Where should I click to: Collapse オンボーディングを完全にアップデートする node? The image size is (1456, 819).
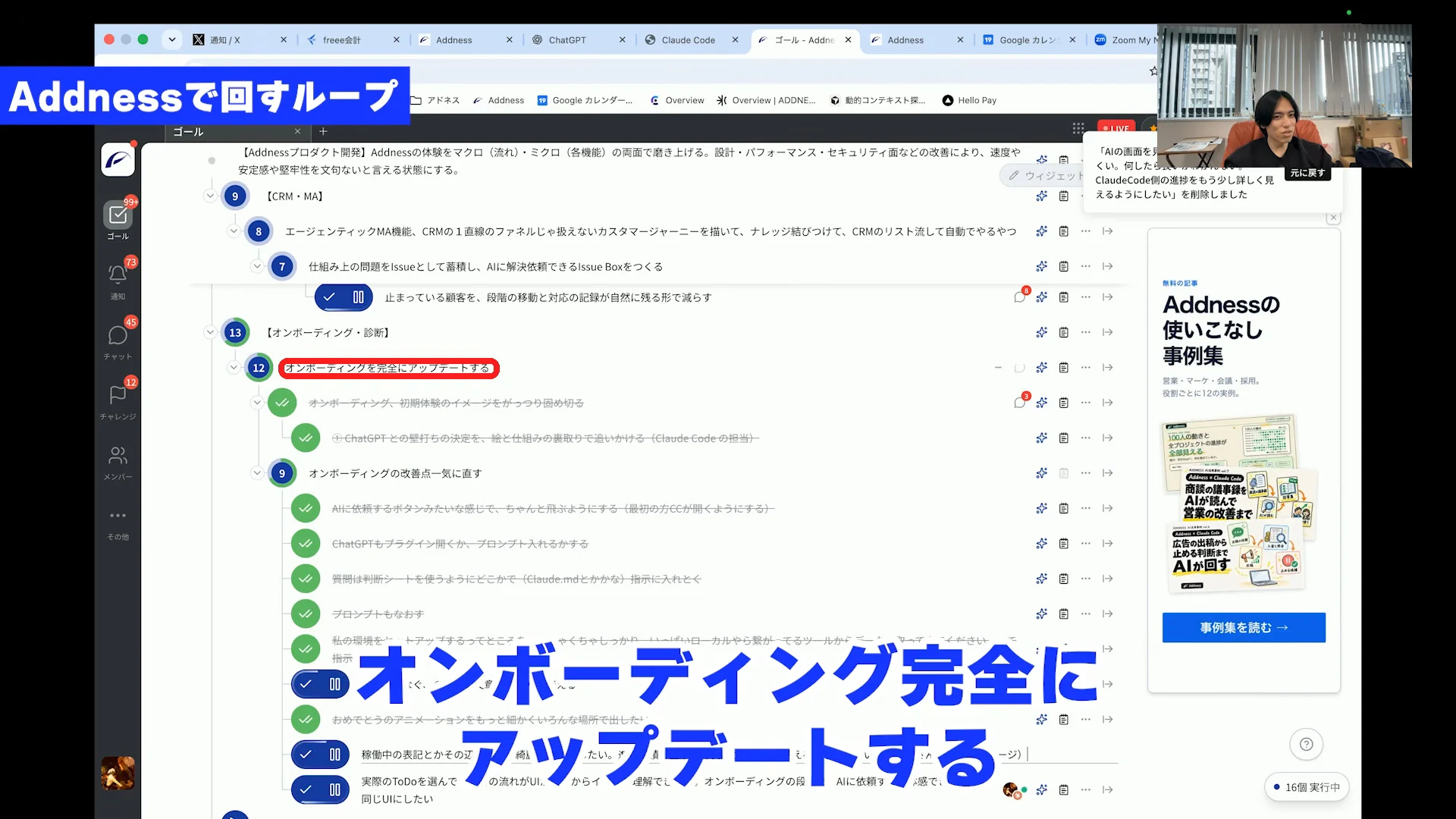pyautogui.click(x=234, y=368)
